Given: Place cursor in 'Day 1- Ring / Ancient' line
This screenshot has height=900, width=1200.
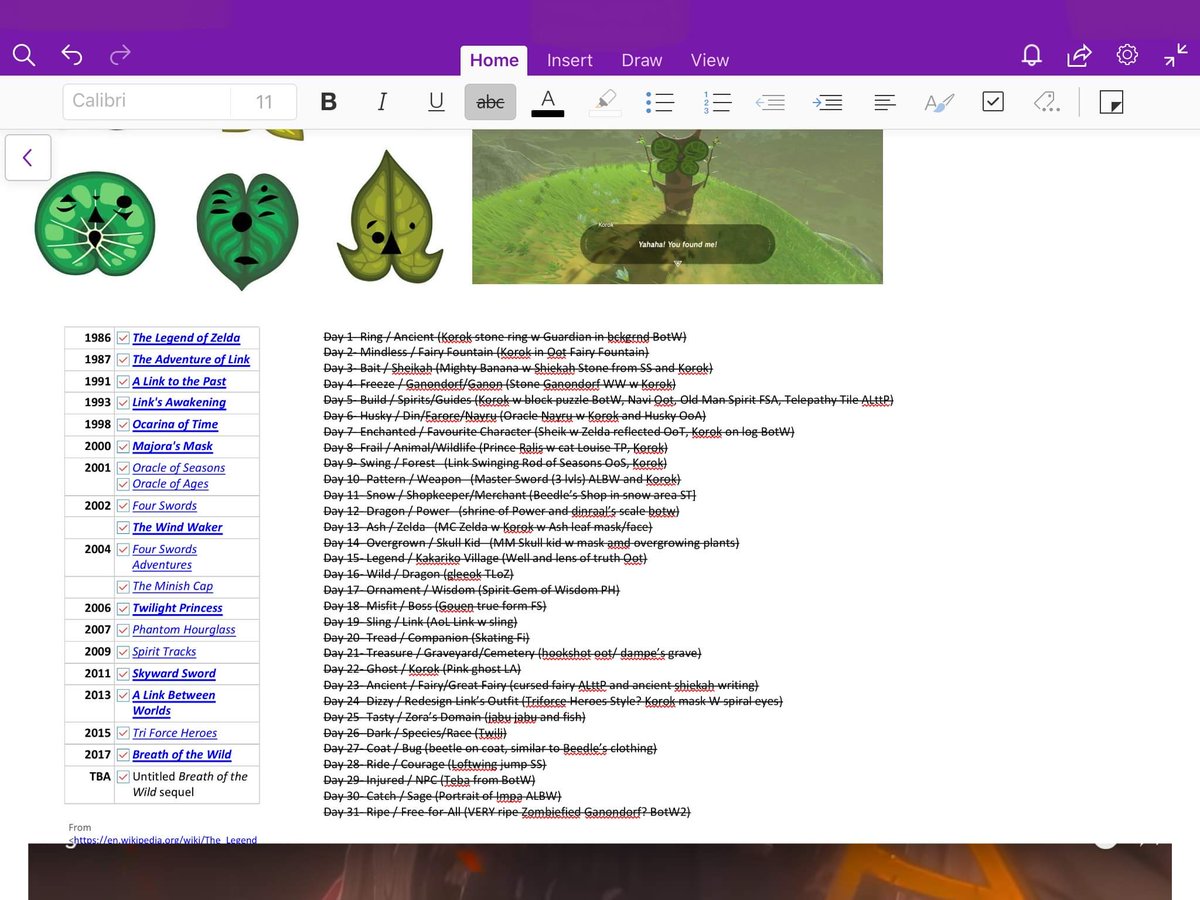Looking at the screenshot, I should click(505, 337).
